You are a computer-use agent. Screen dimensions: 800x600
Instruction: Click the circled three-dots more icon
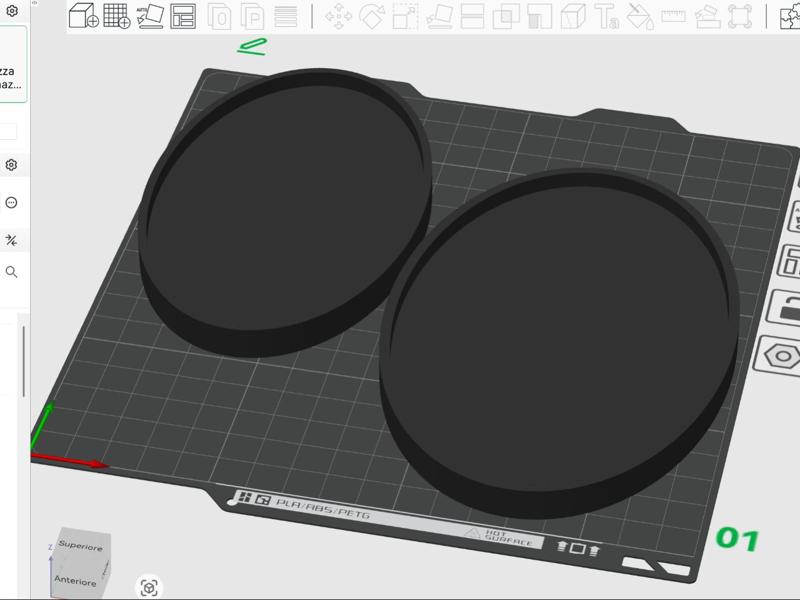point(11,203)
